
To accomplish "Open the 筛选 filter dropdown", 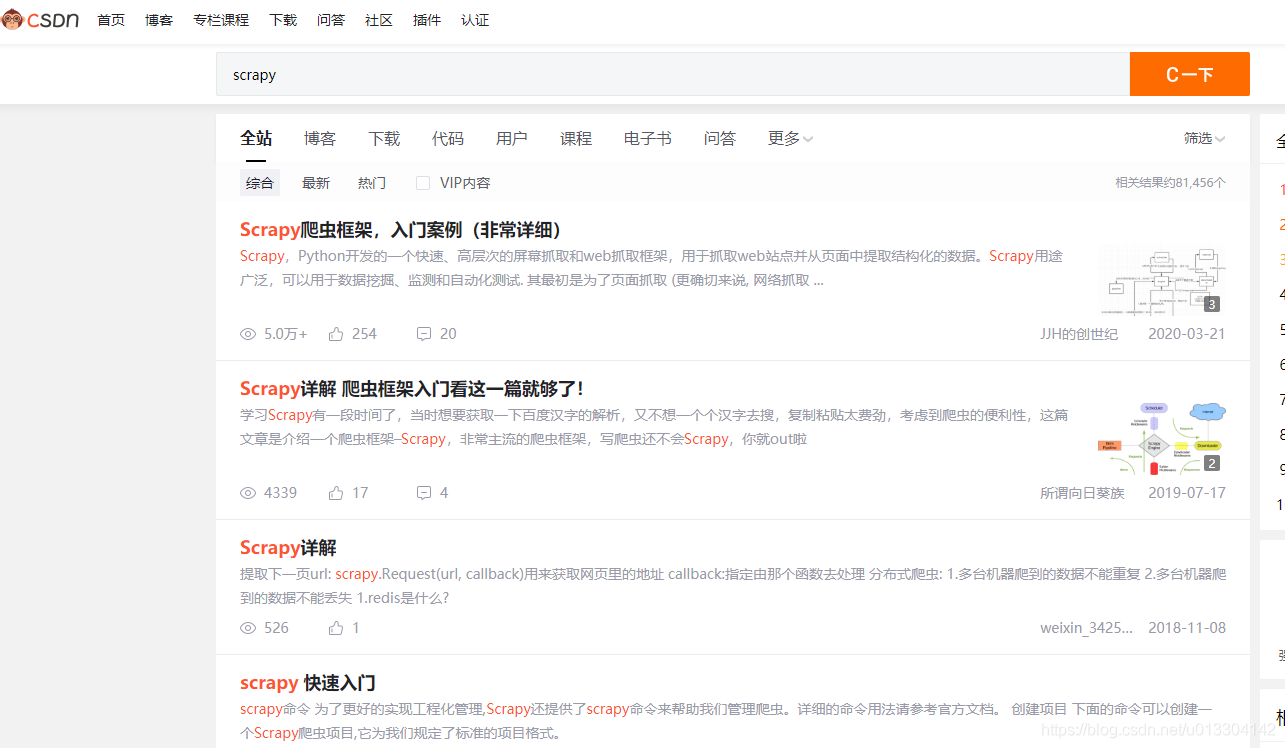I will [1204, 139].
